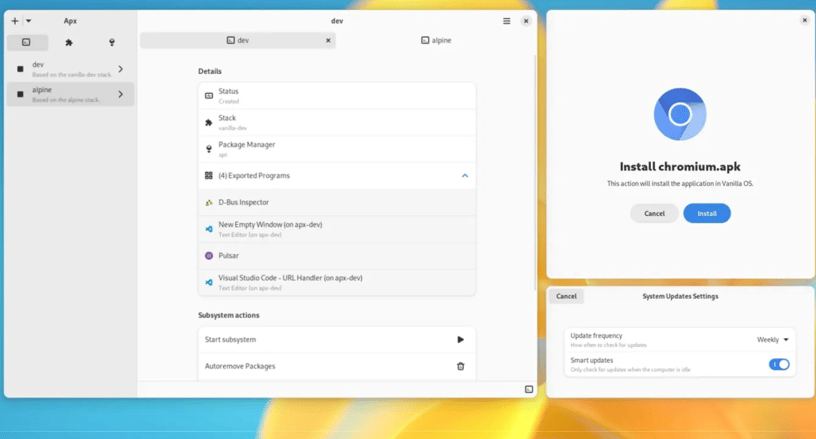Cancel the System Updates Settings dialog
816x439 pixels.
pyautogui.click(x=566, y=296)
